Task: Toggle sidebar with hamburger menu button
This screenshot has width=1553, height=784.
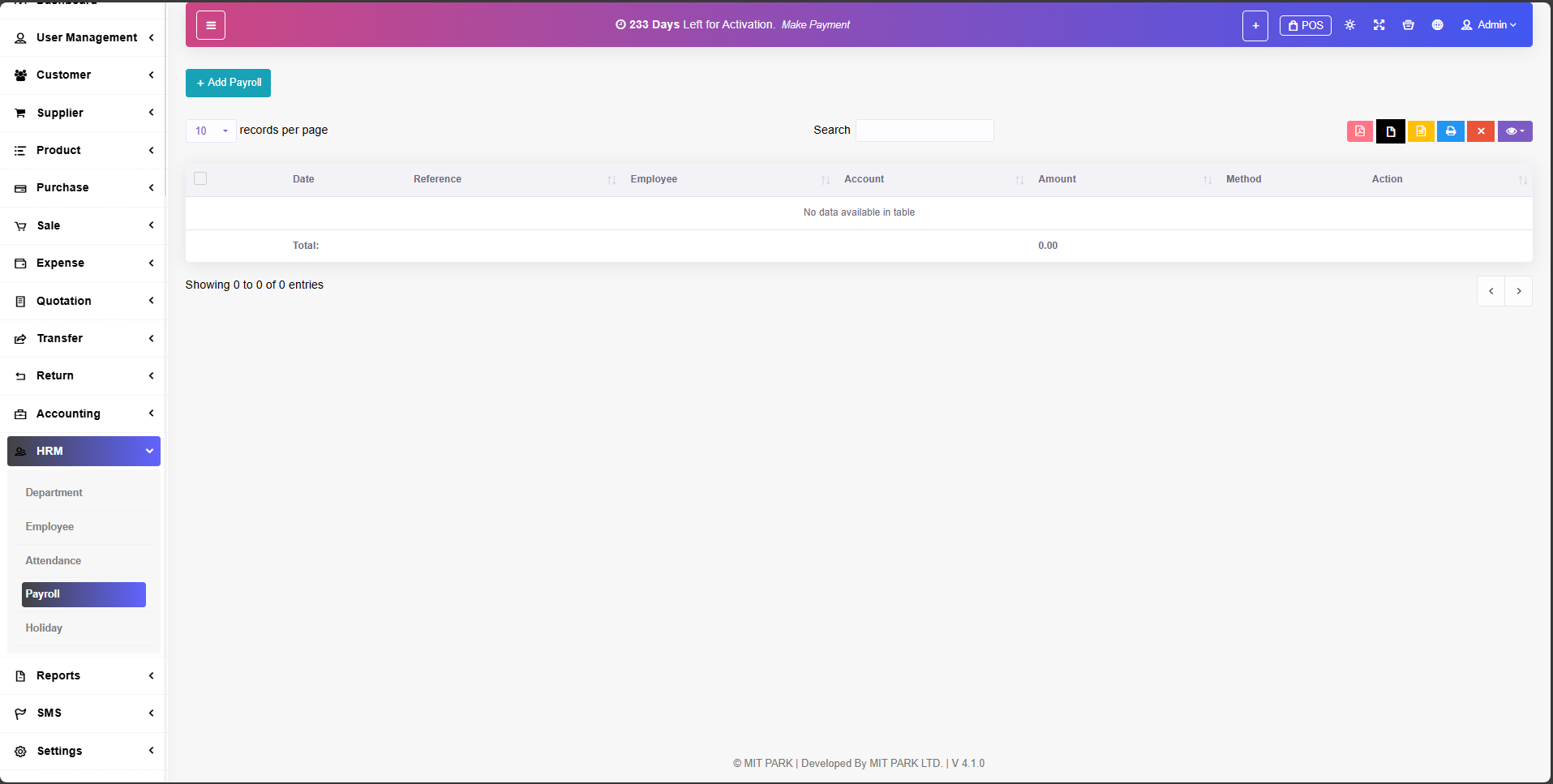Action: 211,25
